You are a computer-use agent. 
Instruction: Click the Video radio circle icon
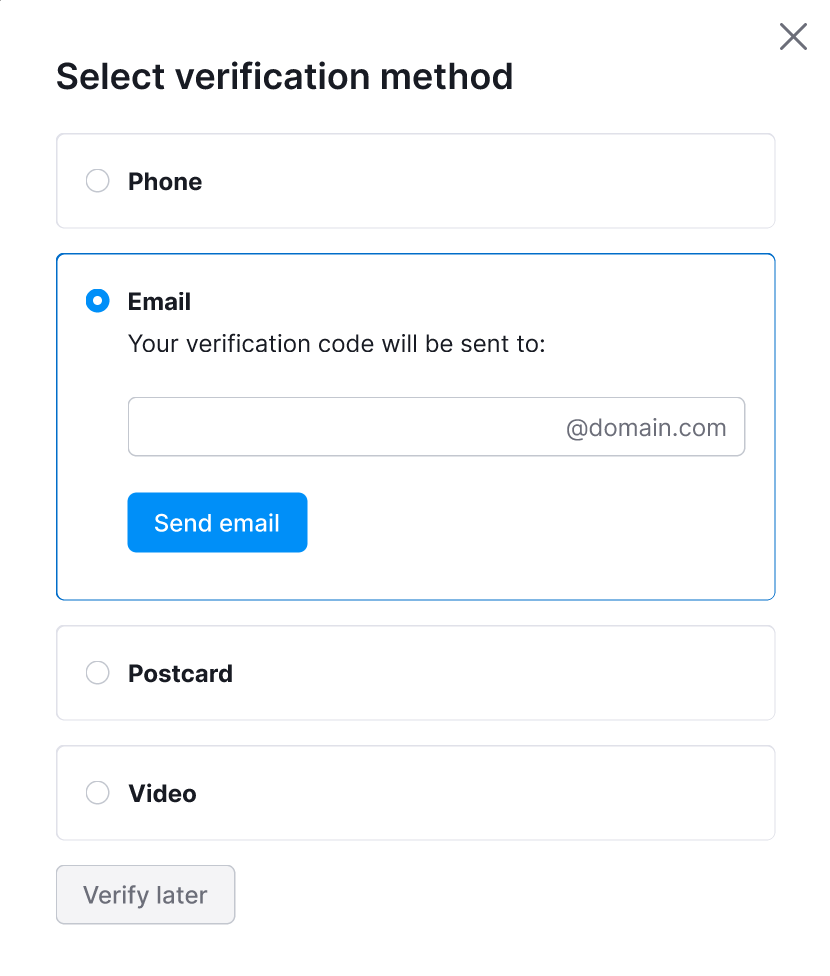pos(97,792)
